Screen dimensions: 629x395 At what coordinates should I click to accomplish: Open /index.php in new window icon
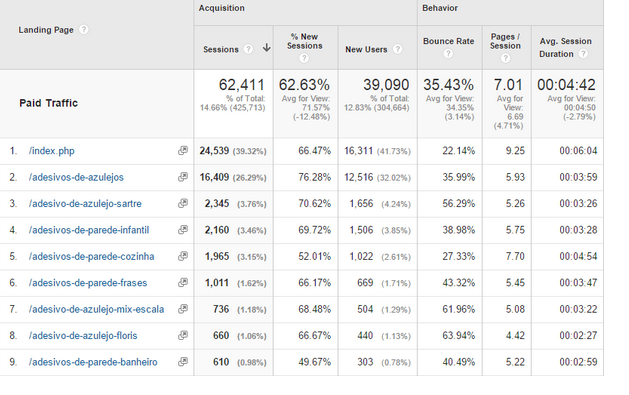coord(183,150)
